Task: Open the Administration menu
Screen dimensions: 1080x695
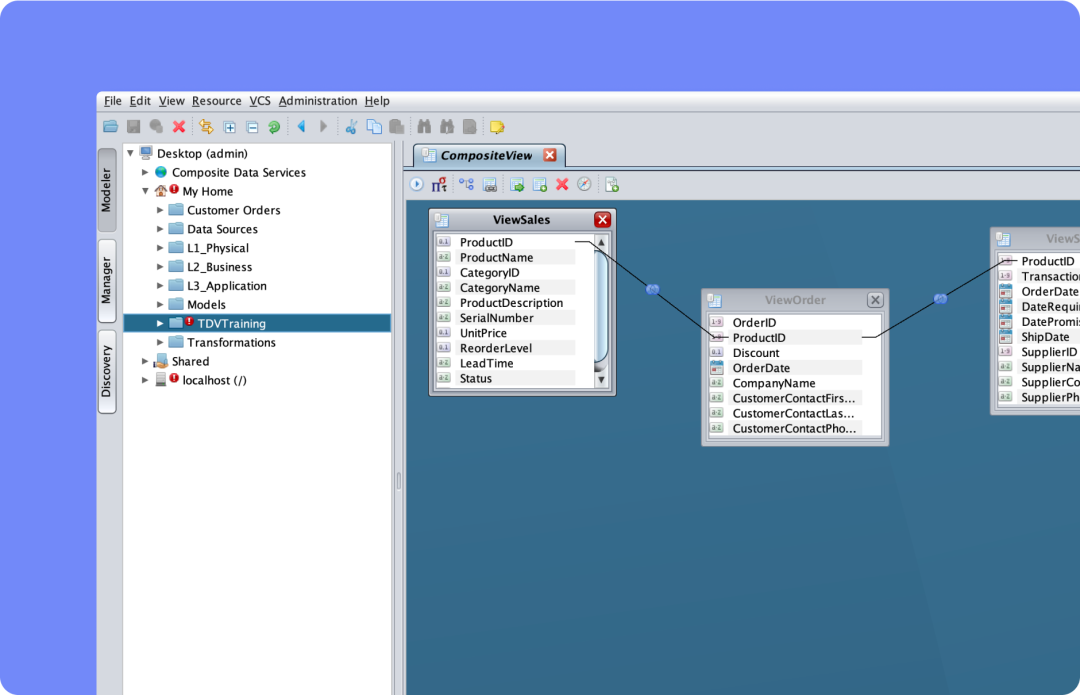Action: 318,101
